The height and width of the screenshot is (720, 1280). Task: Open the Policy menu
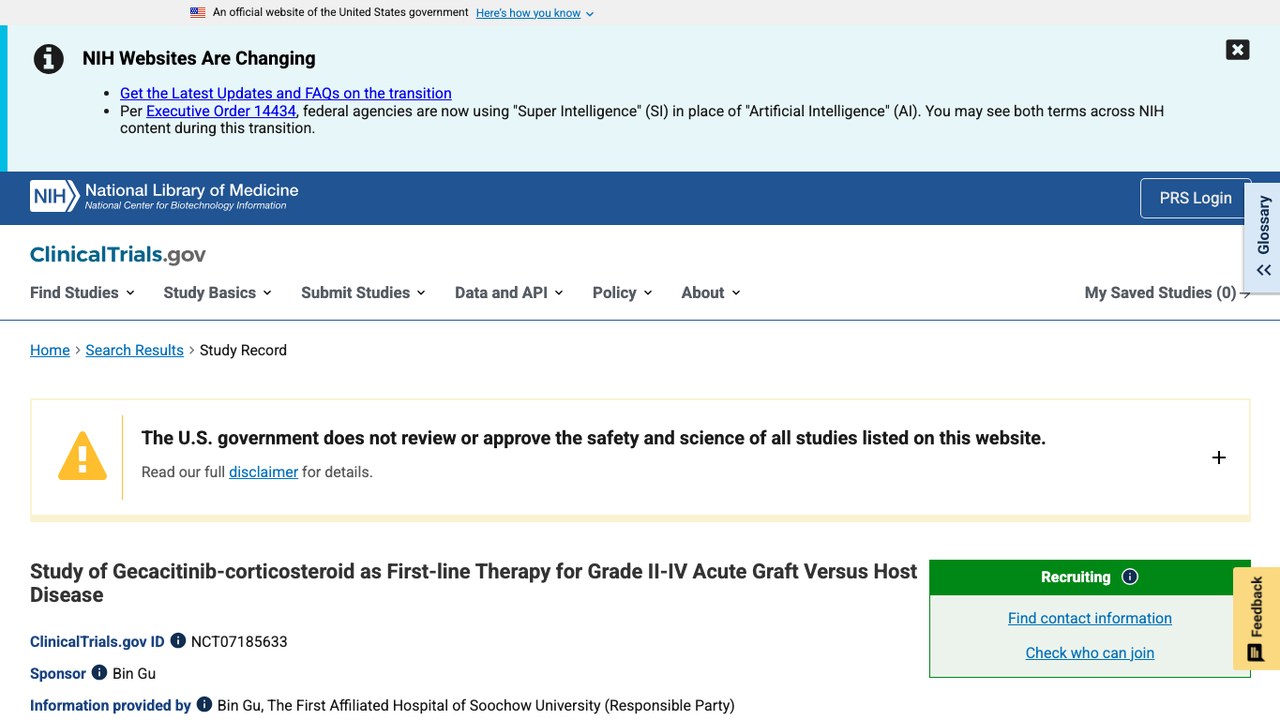(x=622, y=293)
